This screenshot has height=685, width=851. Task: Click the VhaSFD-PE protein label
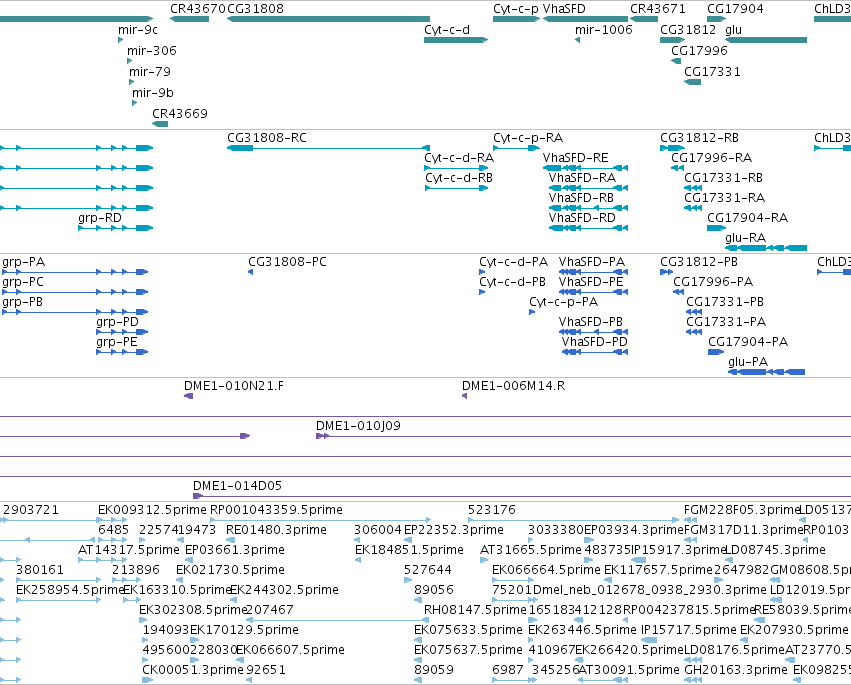pos(591,282)
